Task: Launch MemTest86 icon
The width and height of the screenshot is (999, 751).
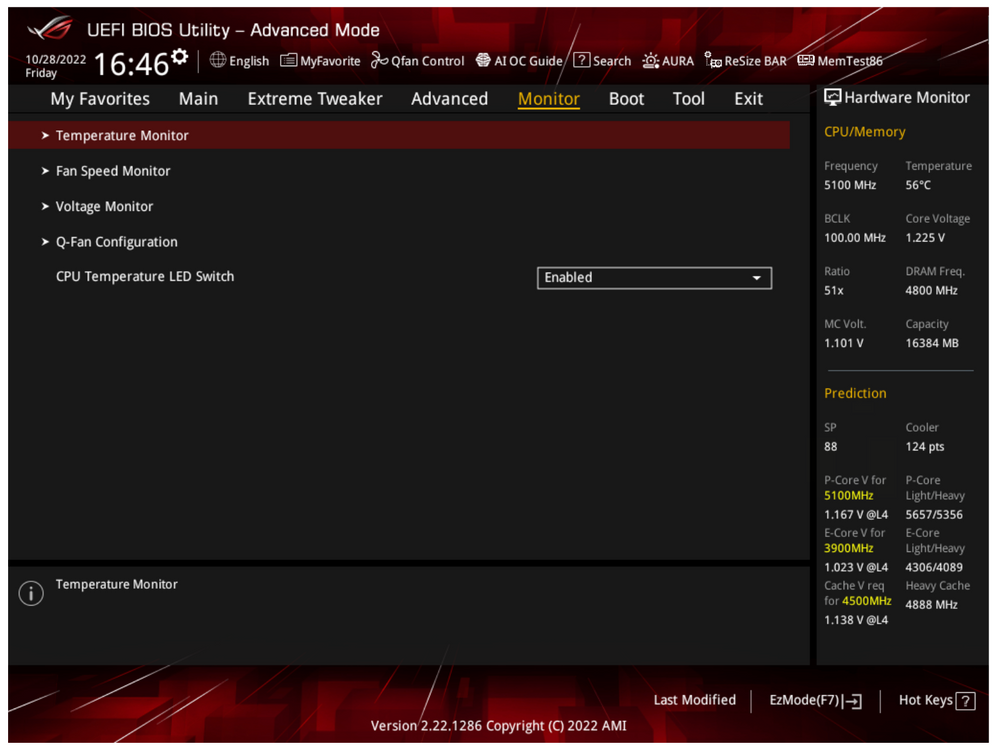Action: [806, 61]
